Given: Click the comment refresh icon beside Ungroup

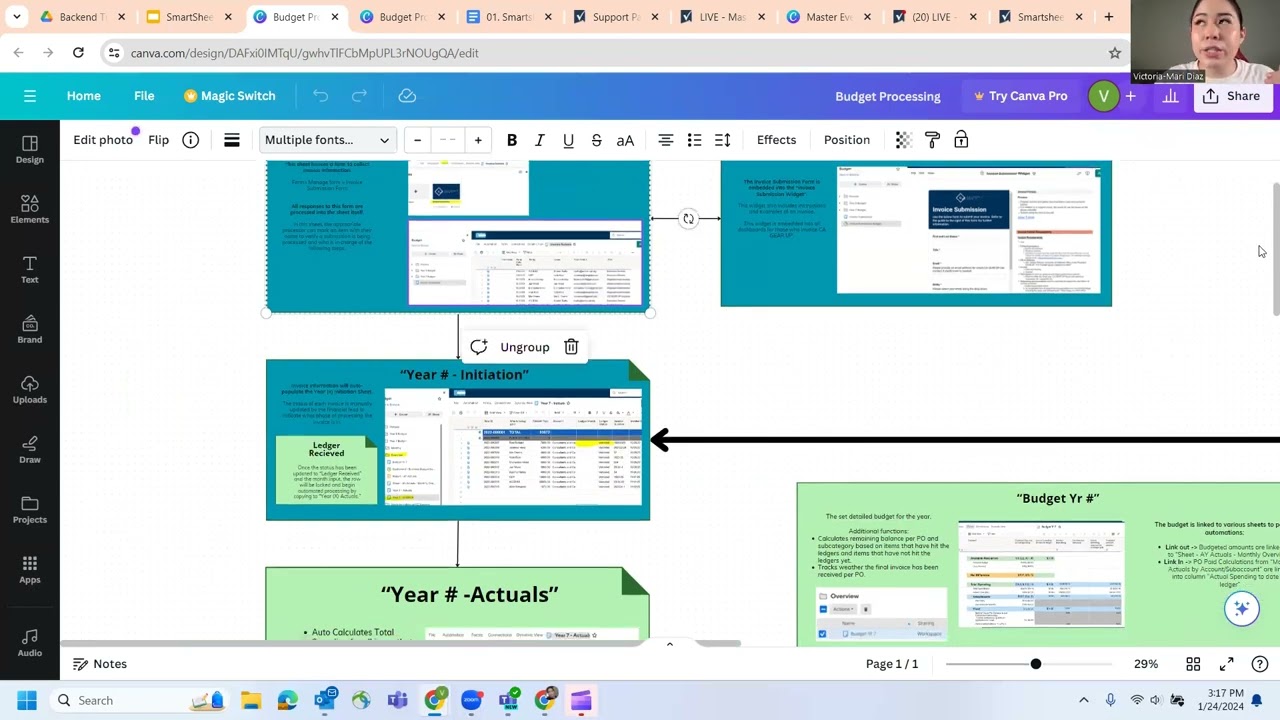Looking at the screenshot, I should [x=478, y=347].
